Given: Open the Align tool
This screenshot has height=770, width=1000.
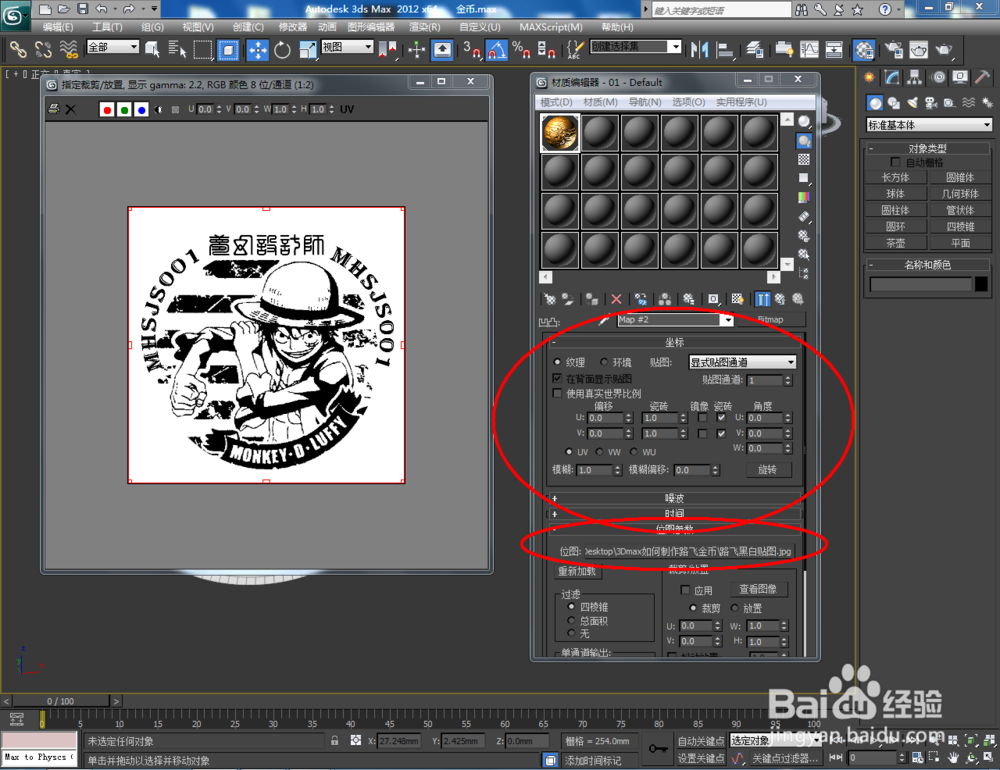Looking at the screenshot, I should (724, 50).
